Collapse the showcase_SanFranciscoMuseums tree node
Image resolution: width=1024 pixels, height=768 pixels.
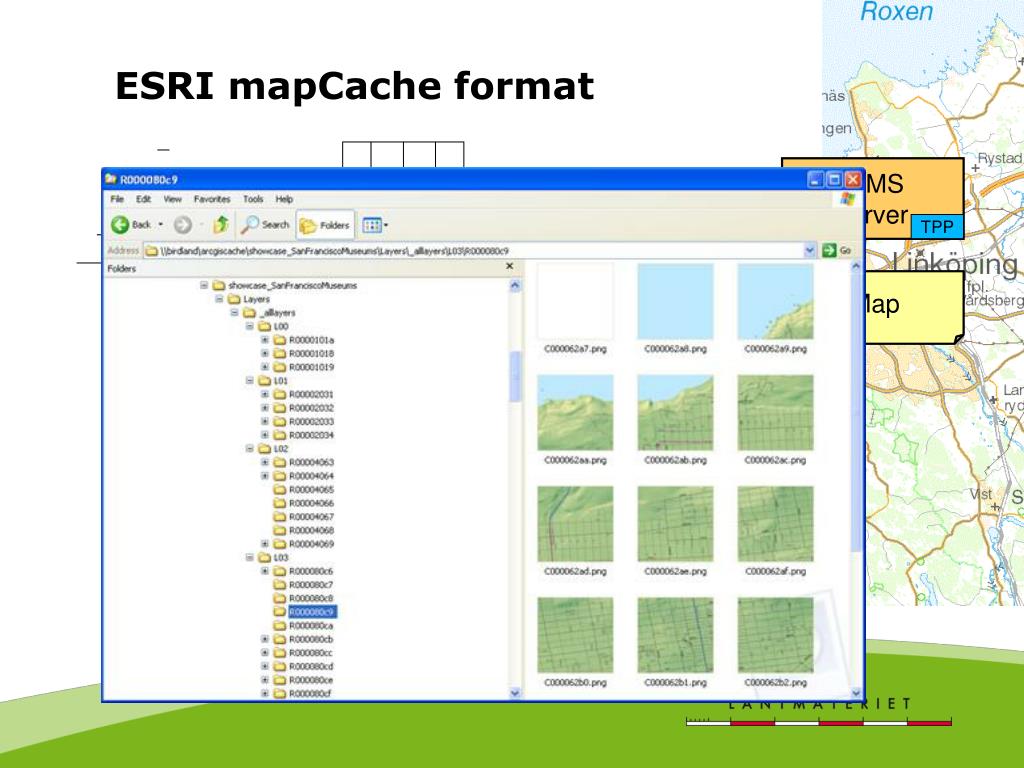click(204, 285)
